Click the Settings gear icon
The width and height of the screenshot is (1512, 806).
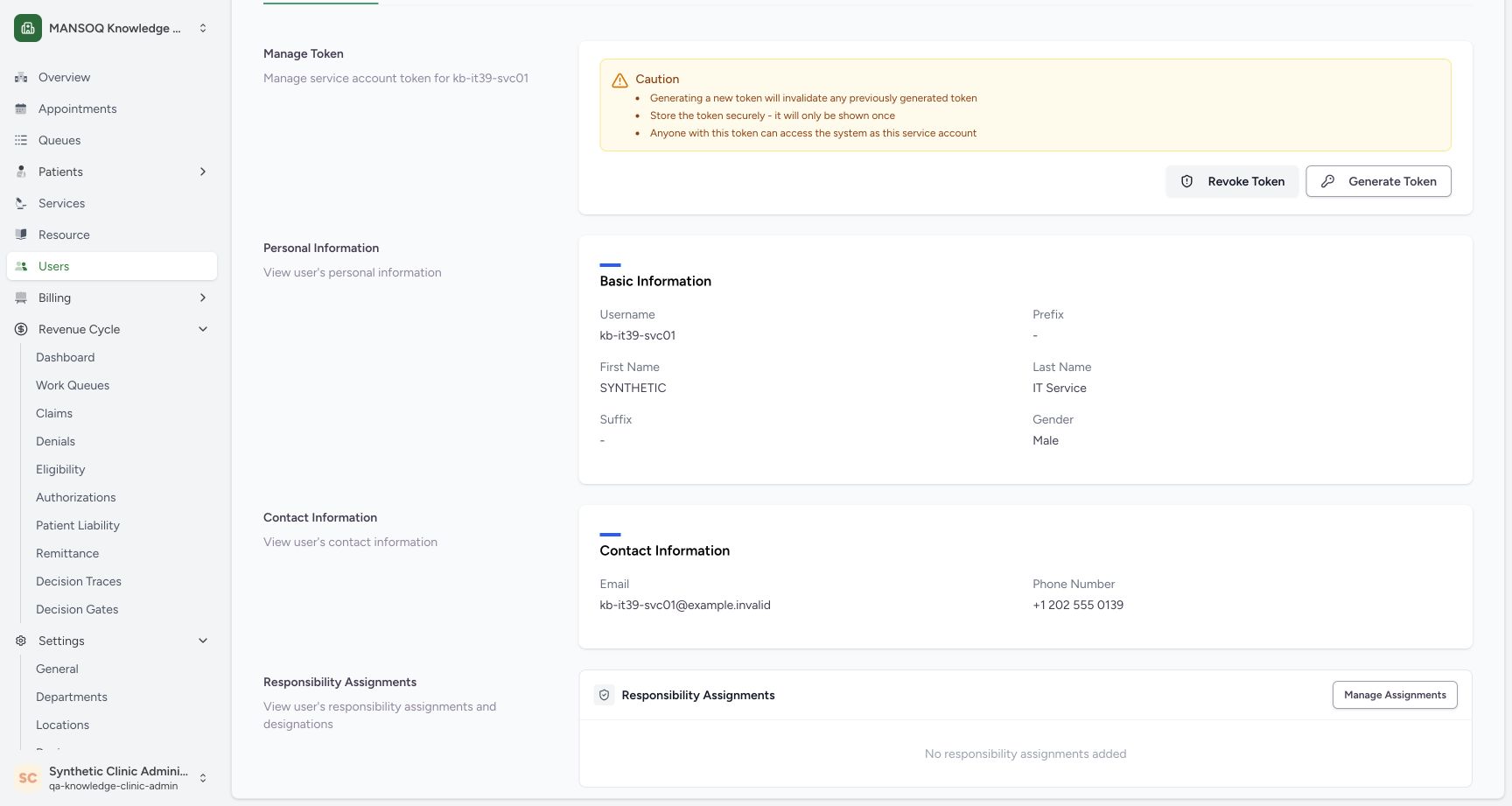[21, 641]
